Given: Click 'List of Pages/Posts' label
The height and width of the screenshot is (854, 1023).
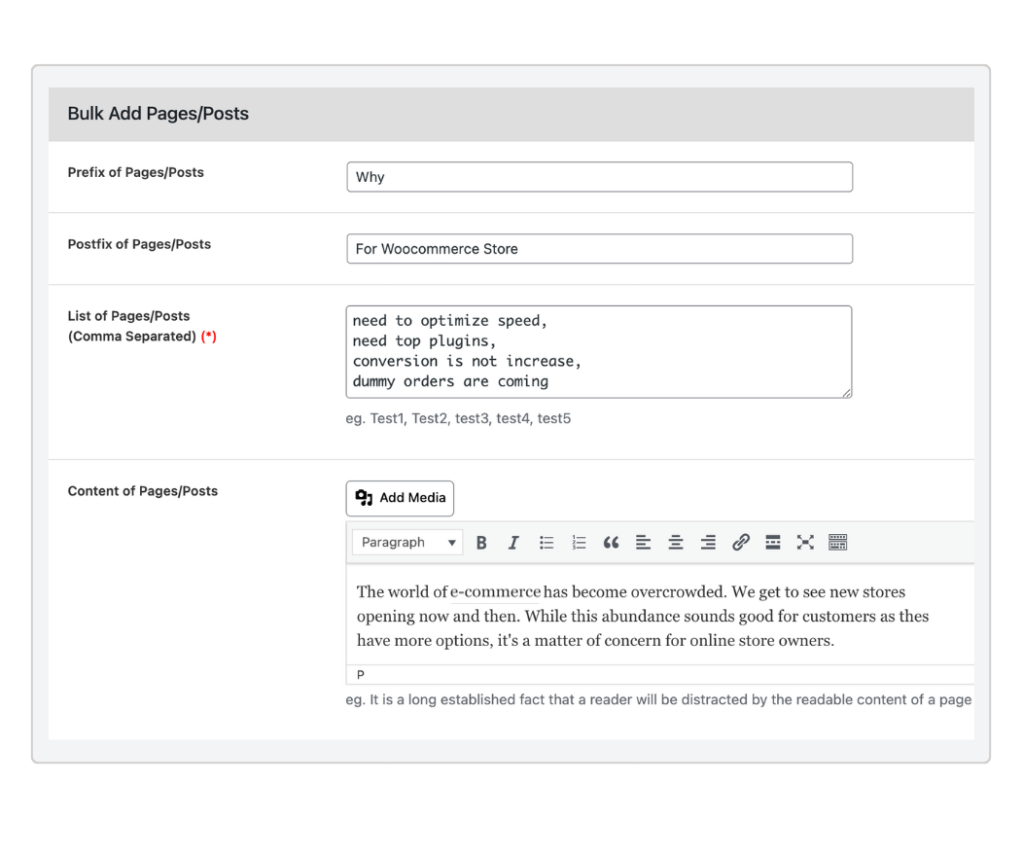Looking at the screenshot, I should click(129, 316).
